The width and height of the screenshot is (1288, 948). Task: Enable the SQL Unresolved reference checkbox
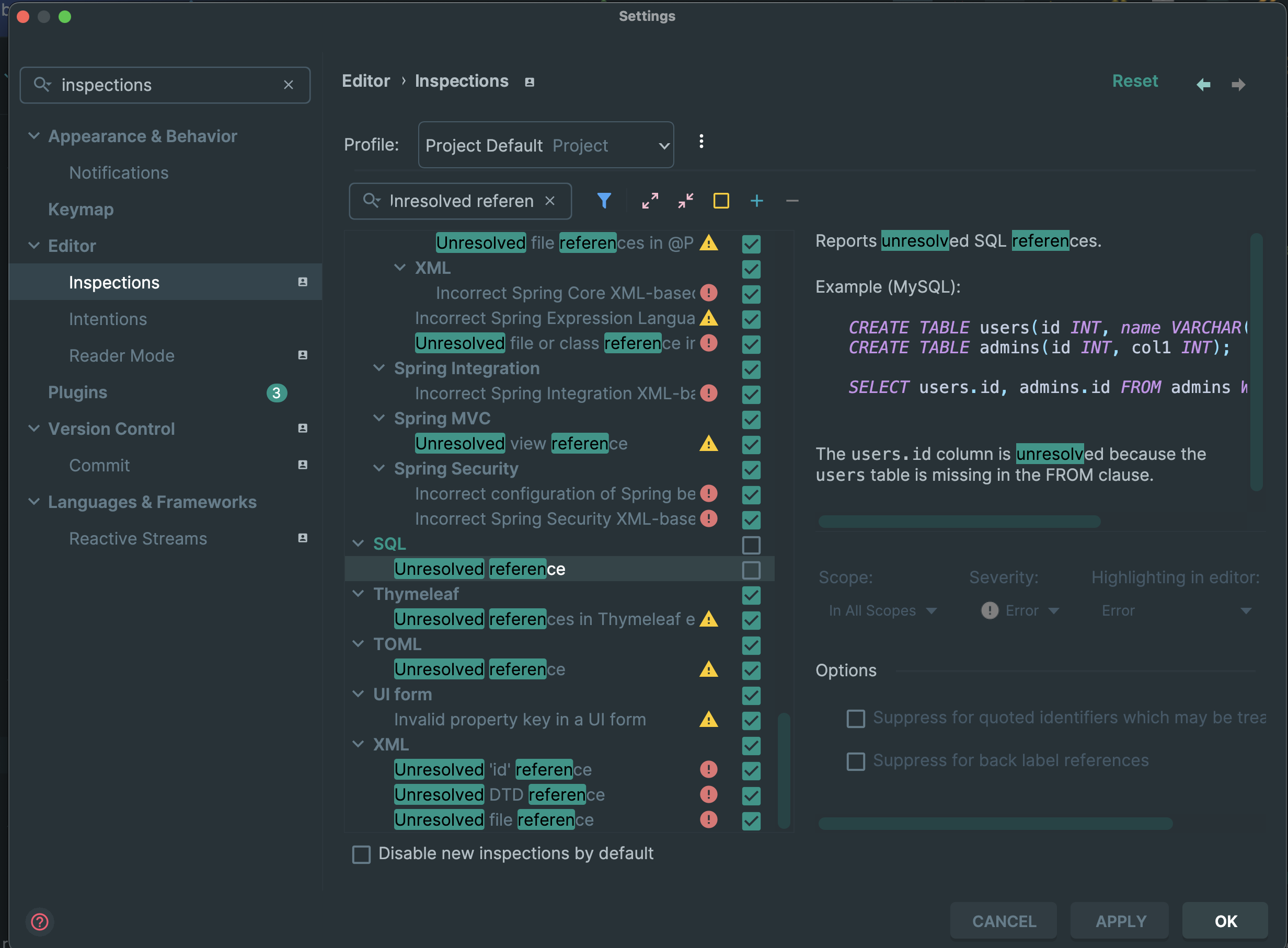point(751,570)
